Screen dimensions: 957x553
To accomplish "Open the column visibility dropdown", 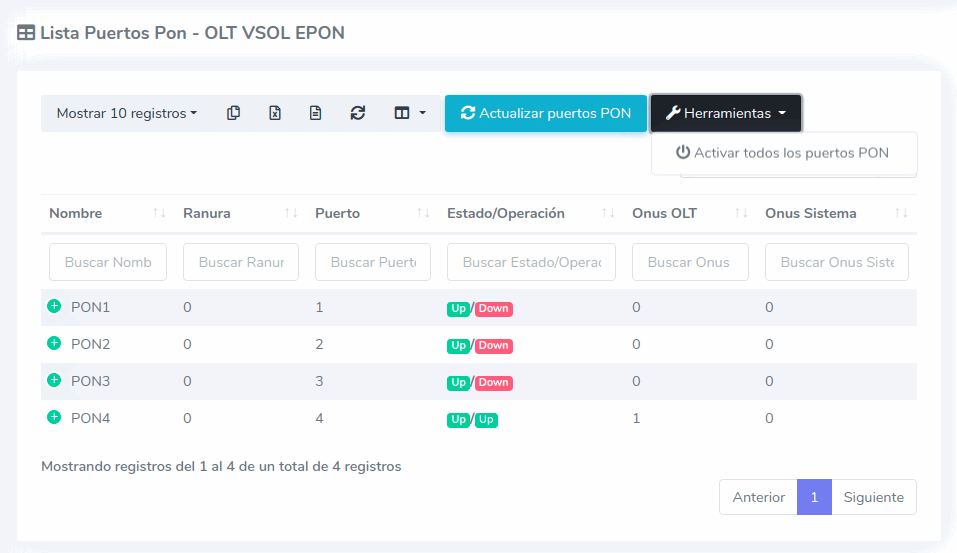I will [410, 113].
